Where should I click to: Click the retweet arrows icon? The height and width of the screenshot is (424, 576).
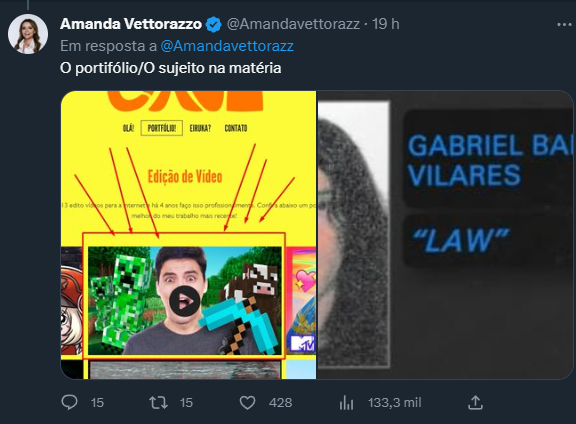click(159, 403)
